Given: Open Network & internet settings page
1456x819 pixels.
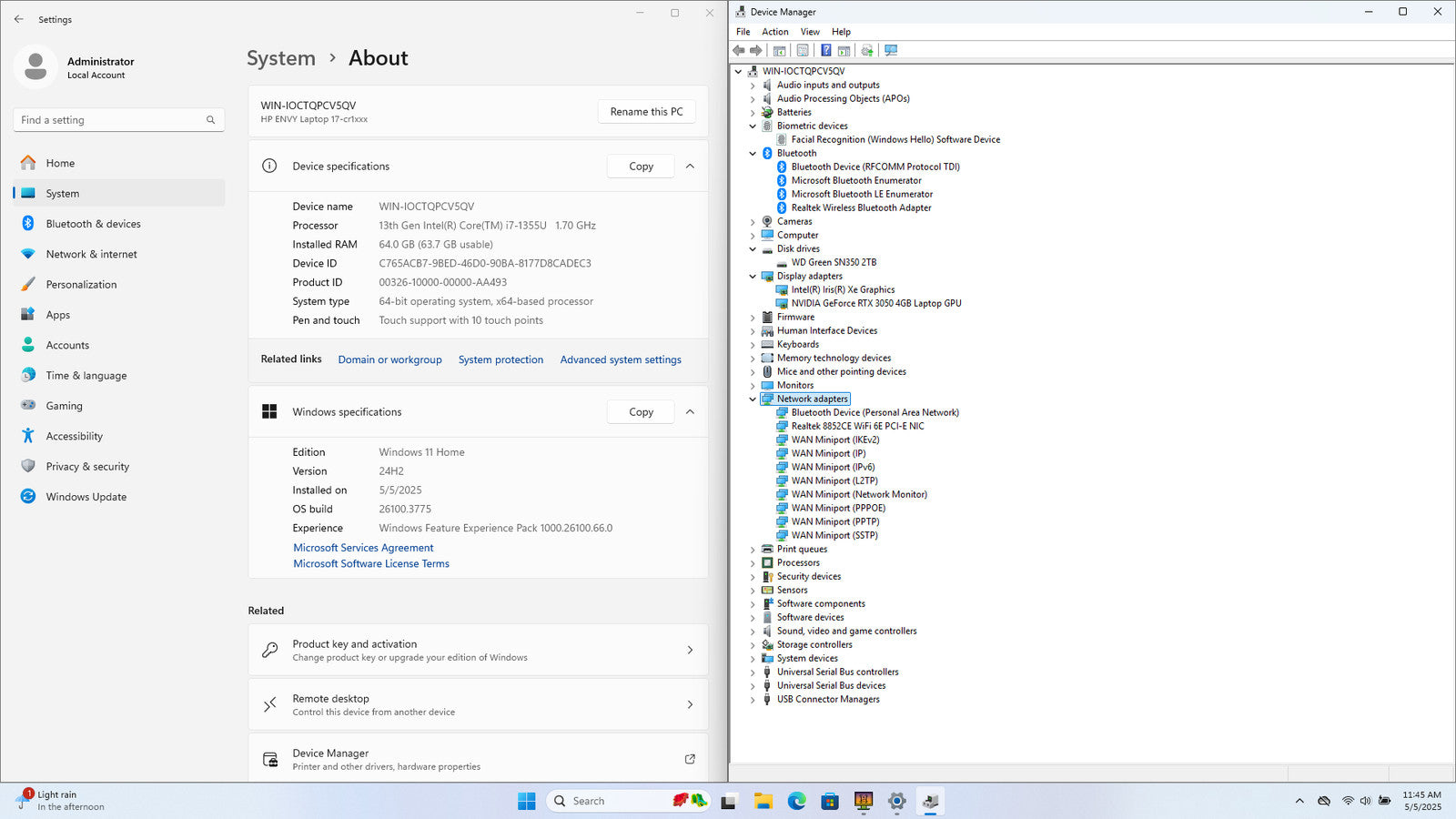Looking at the screenshot, I should (119, 254).
